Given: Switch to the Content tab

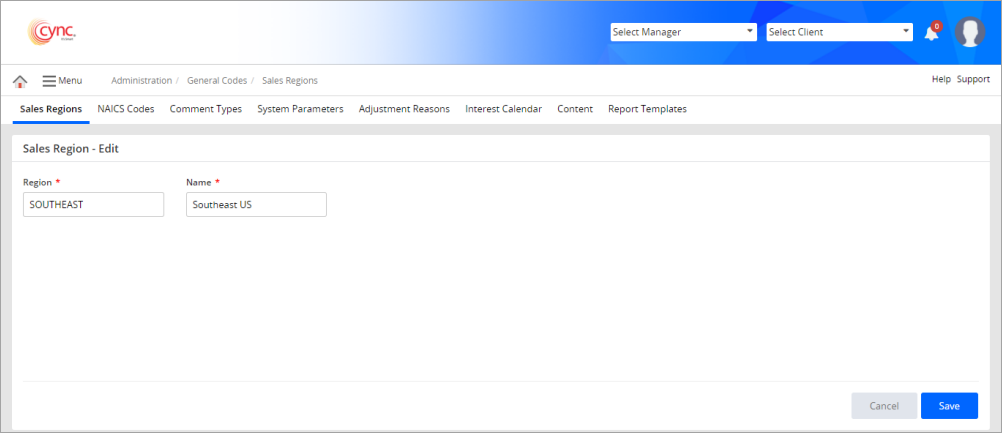Looking at the screenshot, I should [x=575, y=109].
